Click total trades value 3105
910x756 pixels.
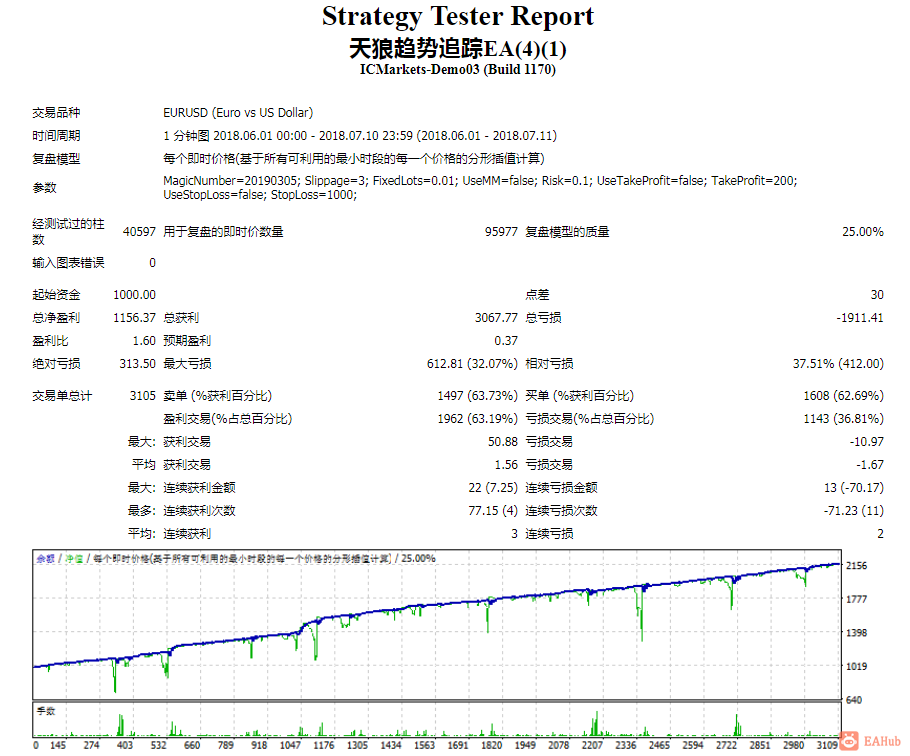click(143, 396)
